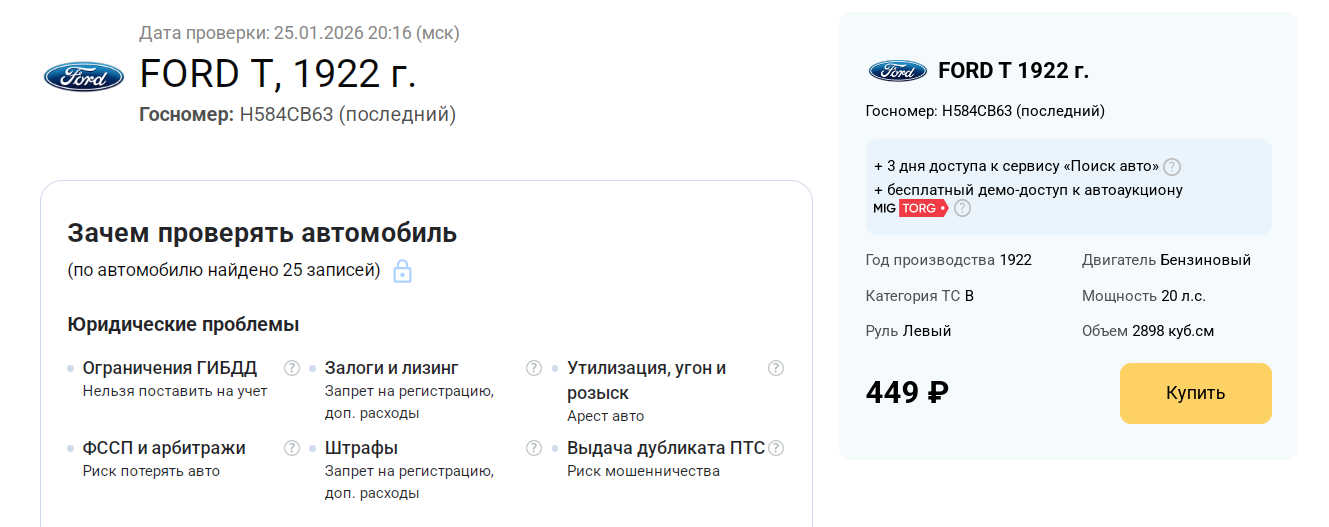Click the Выдача дубликата ПТС item
Image resolution: width=1329 pixels, height=527 pixels.
coord(665,448)
